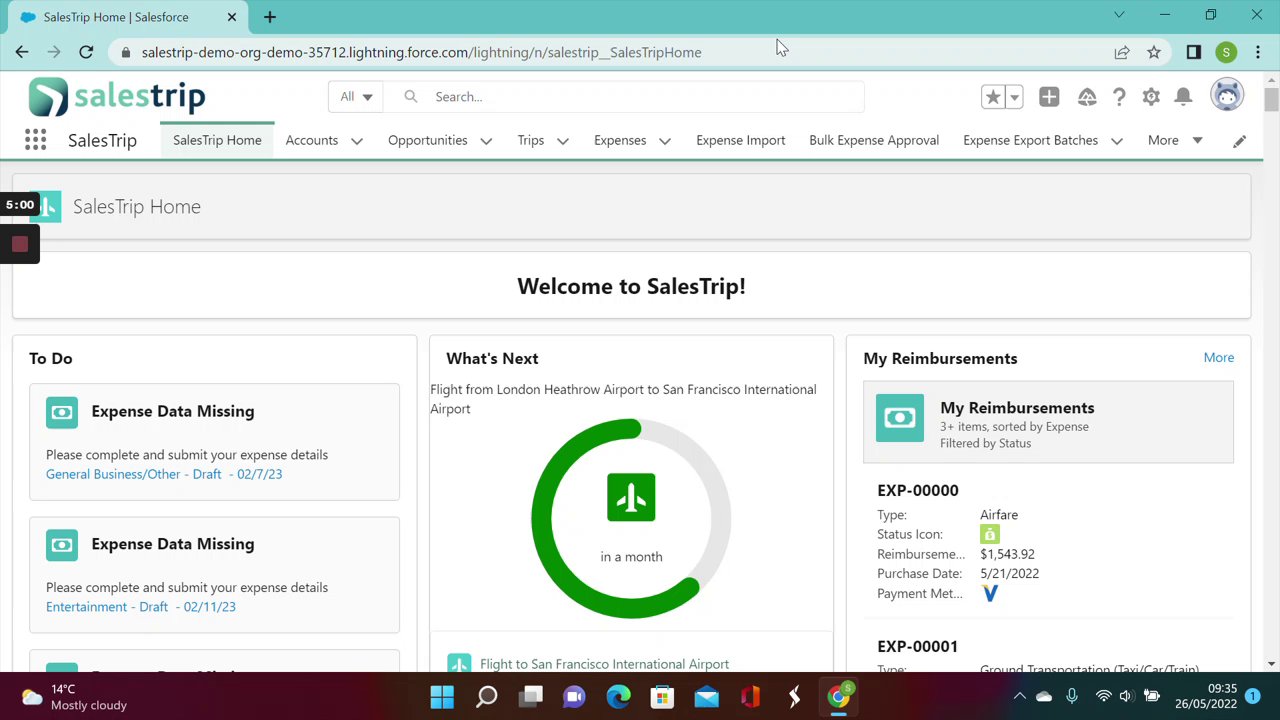Viewport: 1280px width, 720px height.
Task: Open the browser side panel
Action: click(x=1194, y=52)
